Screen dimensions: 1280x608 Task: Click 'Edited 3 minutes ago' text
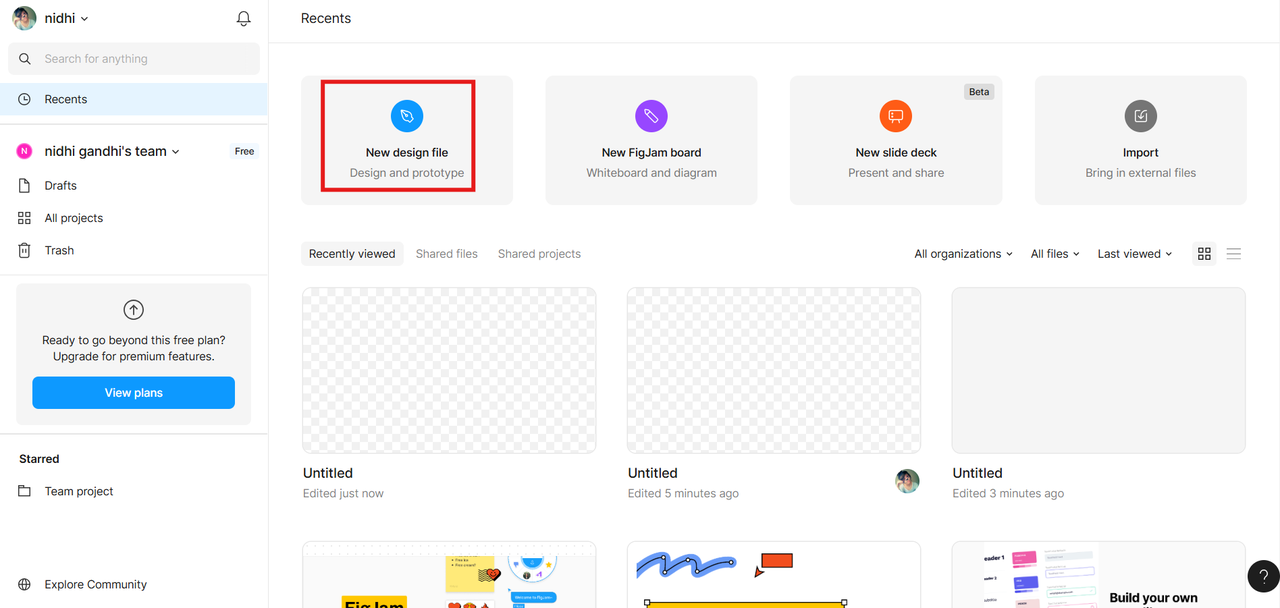(1008, 493)
